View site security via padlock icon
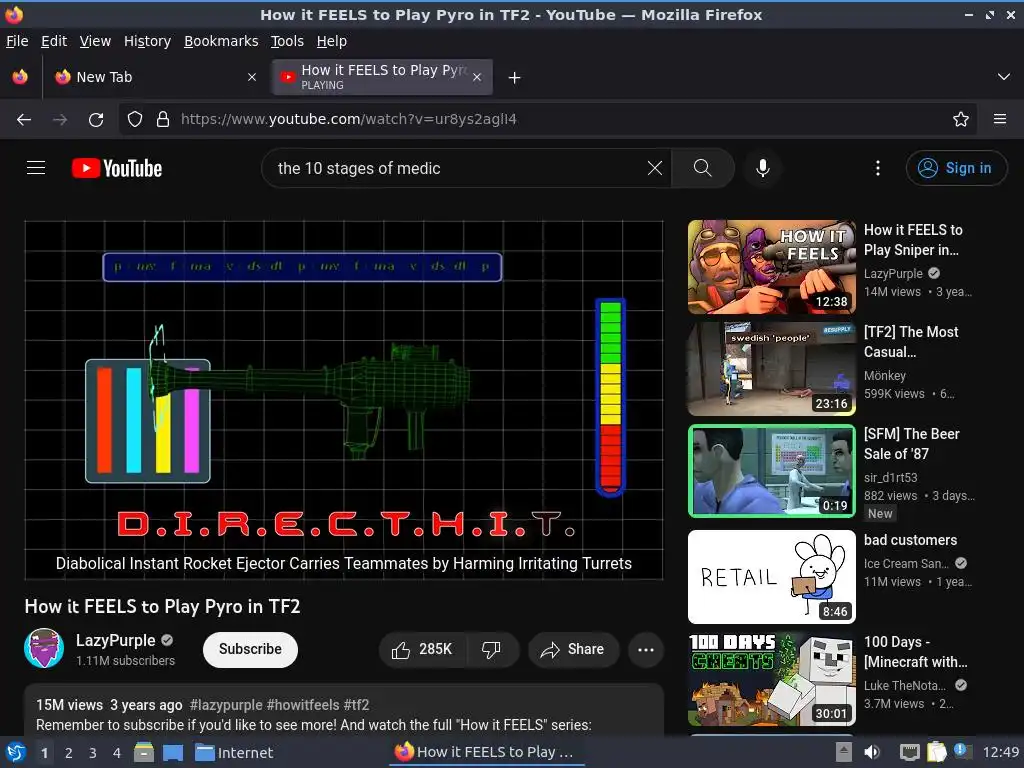This screenshot has width=1024, height=768. click(163, 120)
